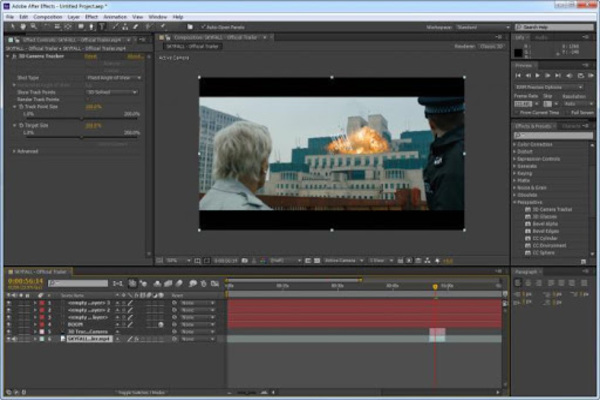Screen dimensions: 600x400
Task: Click the Play button in Preview panel
Action: (538, 75)
